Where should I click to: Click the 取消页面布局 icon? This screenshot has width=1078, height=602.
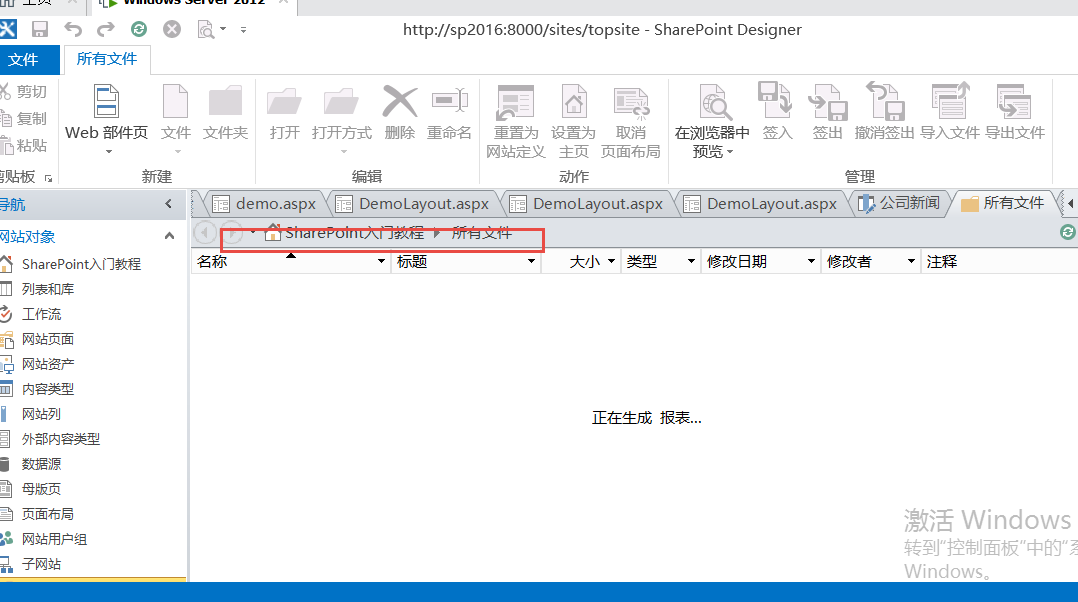(630, 103)
